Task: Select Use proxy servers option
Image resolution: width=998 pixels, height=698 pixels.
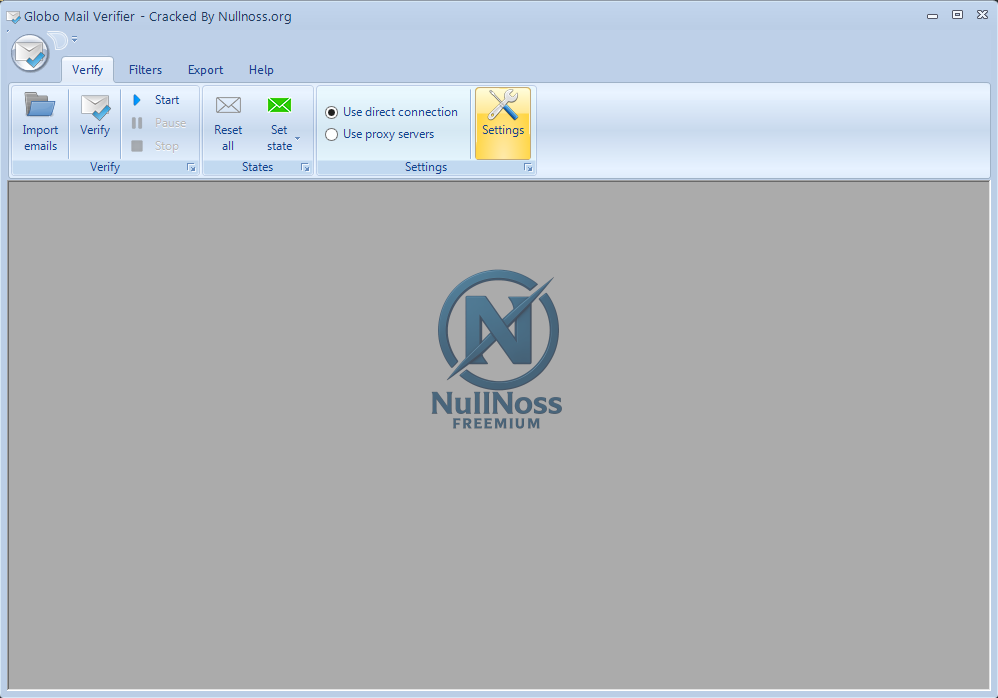Action: point(331,134)
